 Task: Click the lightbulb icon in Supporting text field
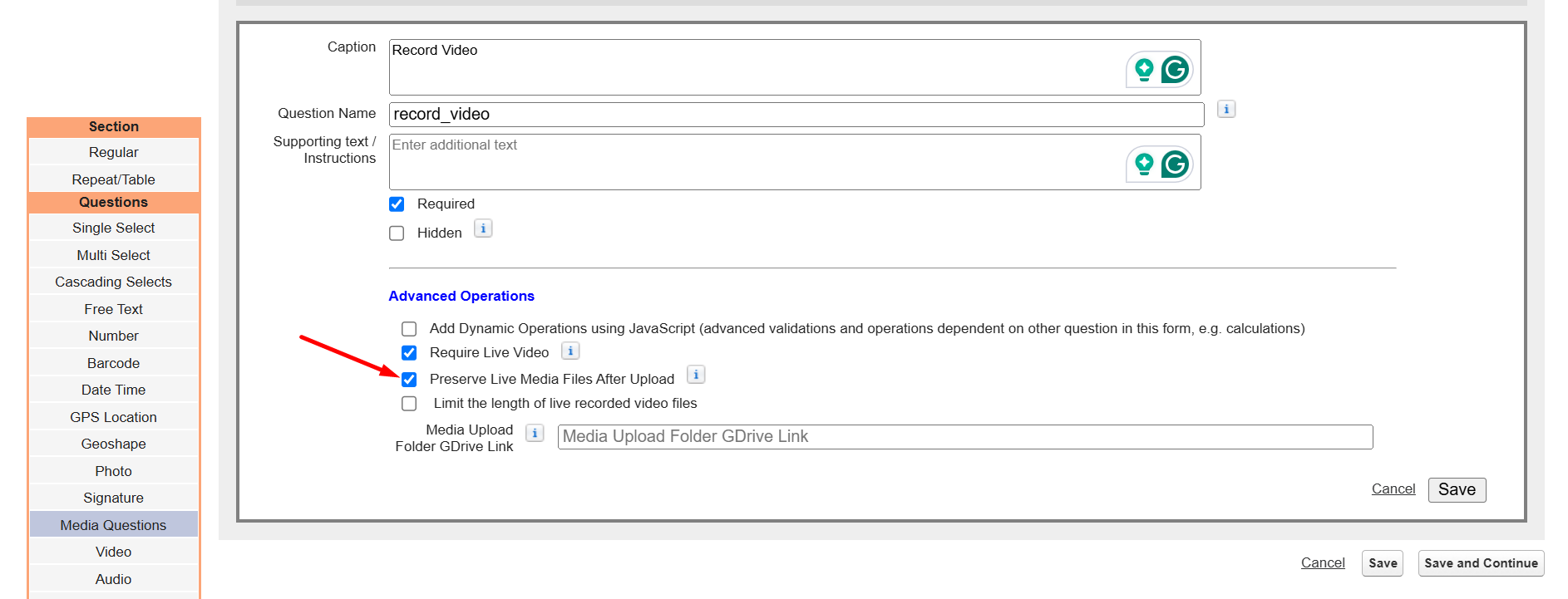coord(1144,164)
